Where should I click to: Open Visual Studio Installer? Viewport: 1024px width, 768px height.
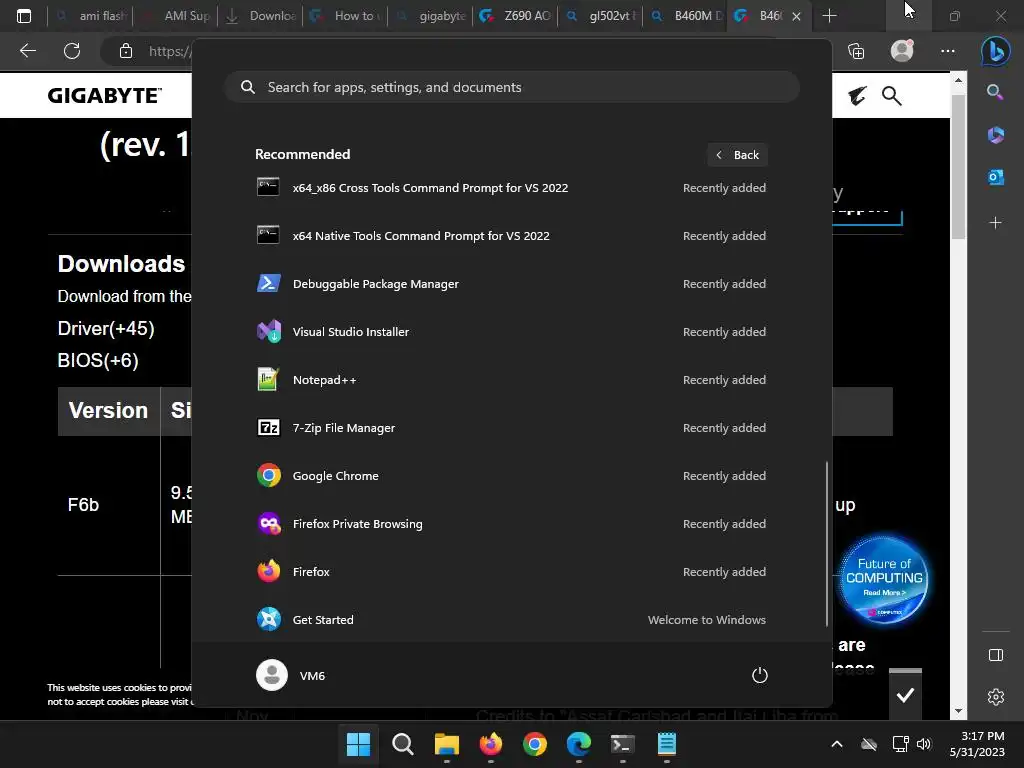511,332
